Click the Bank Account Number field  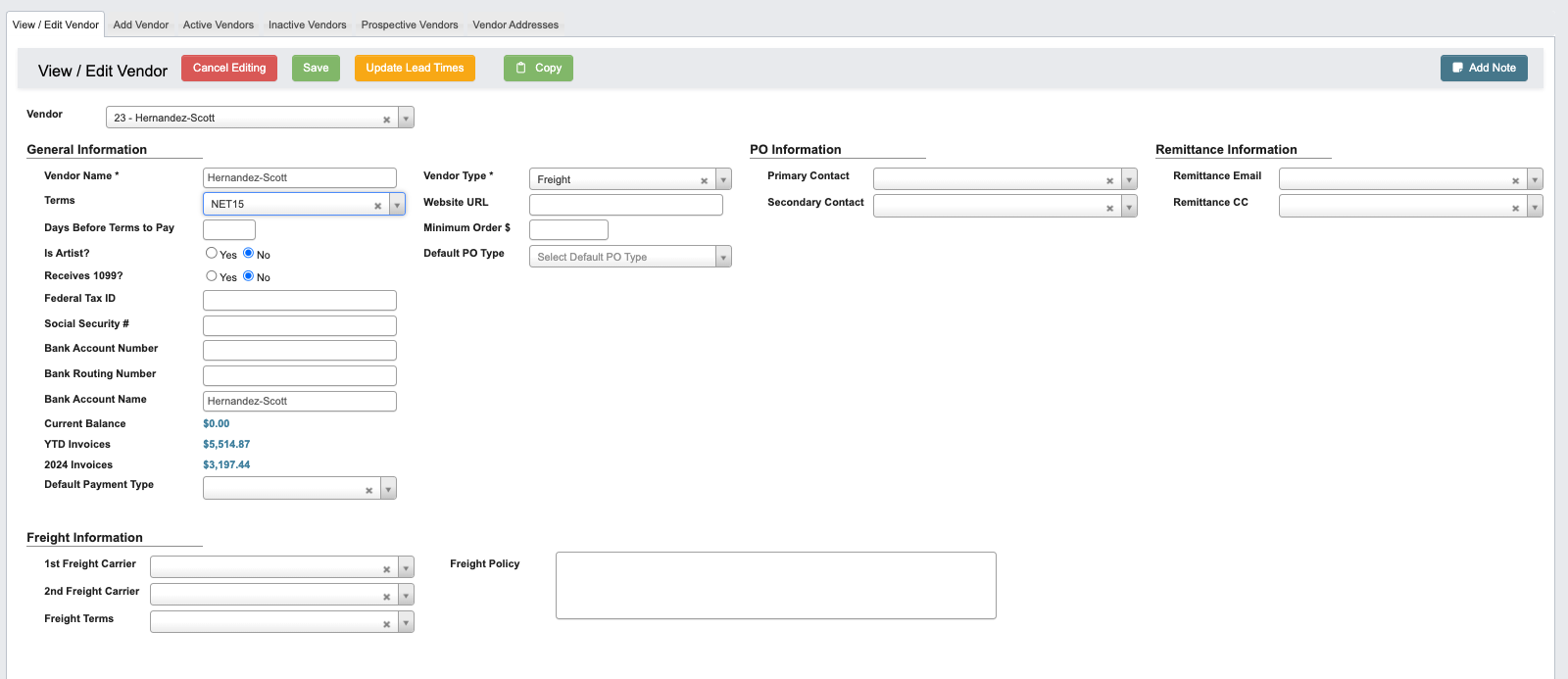pyautogui.click(x=300, y=350)
